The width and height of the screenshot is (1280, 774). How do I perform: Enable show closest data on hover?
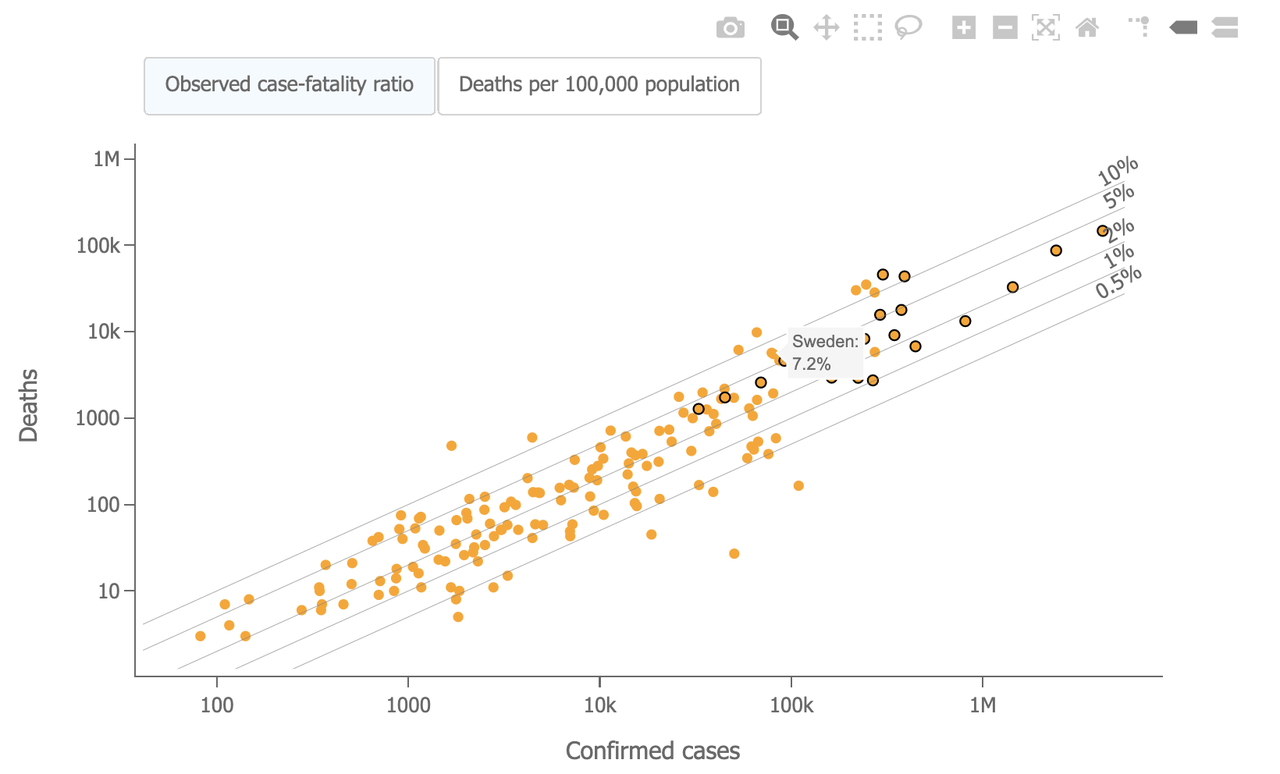pos(1184,28)
